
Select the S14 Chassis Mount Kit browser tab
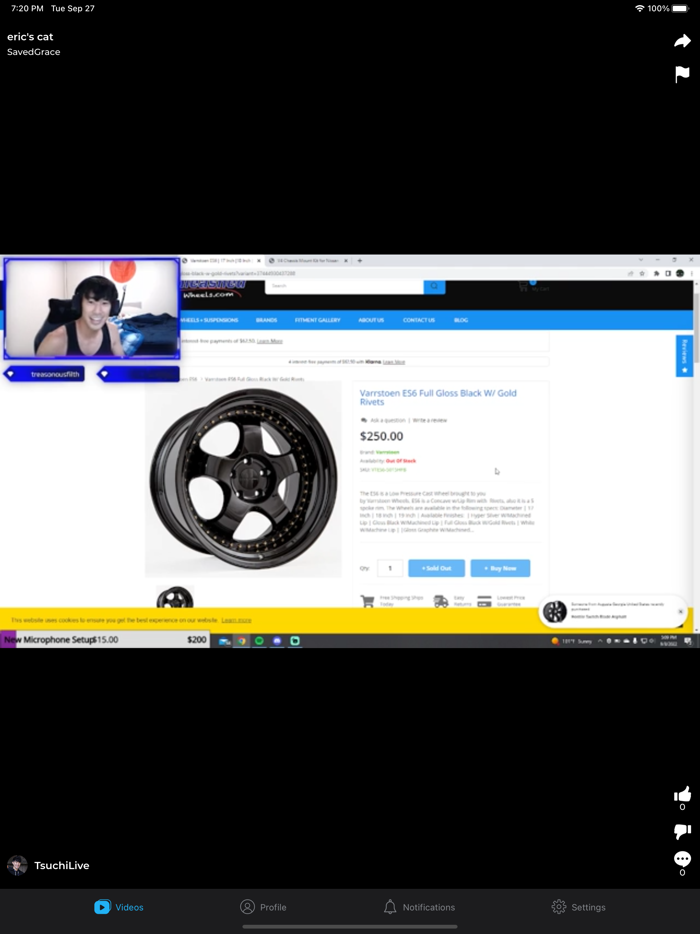[307, 261]
